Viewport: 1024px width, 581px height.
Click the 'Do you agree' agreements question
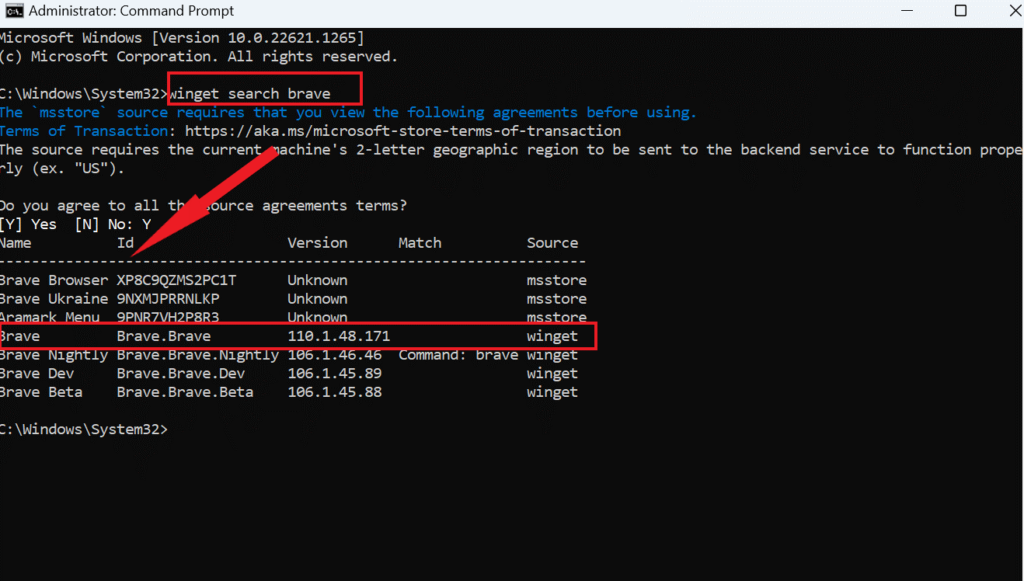[x=203, y=206]
